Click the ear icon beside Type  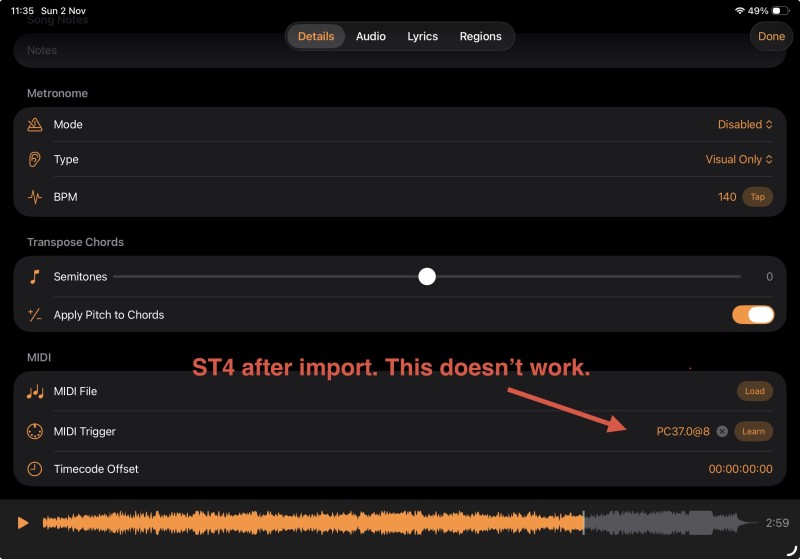(35, 159)
